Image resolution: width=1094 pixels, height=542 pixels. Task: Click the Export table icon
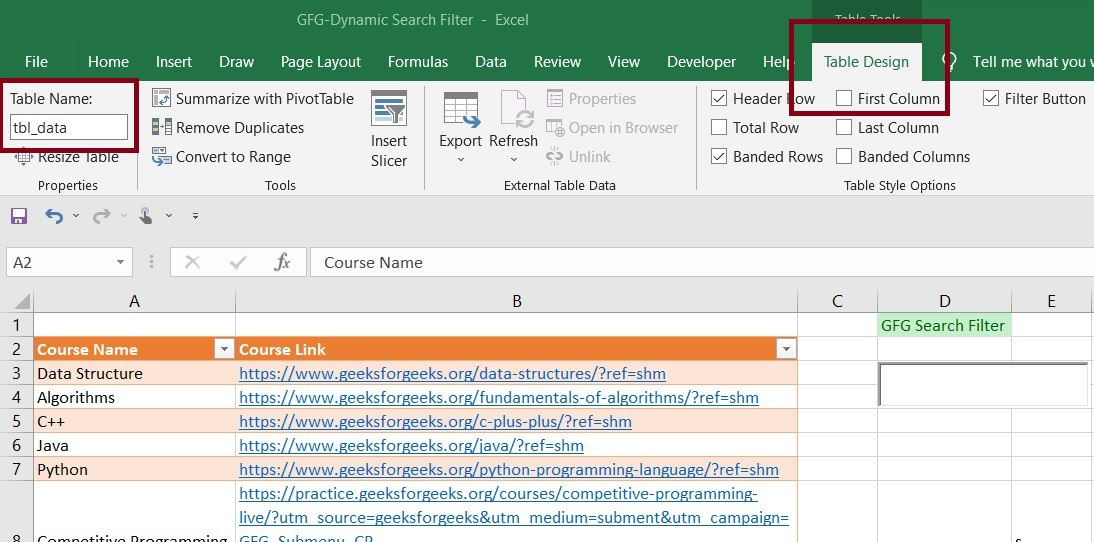460,110
